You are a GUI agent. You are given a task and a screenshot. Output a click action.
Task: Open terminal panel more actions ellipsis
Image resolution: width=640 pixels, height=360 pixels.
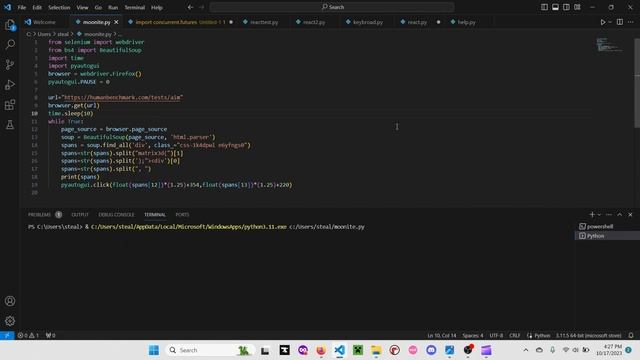pyautogui.click(x=609, y=214)
